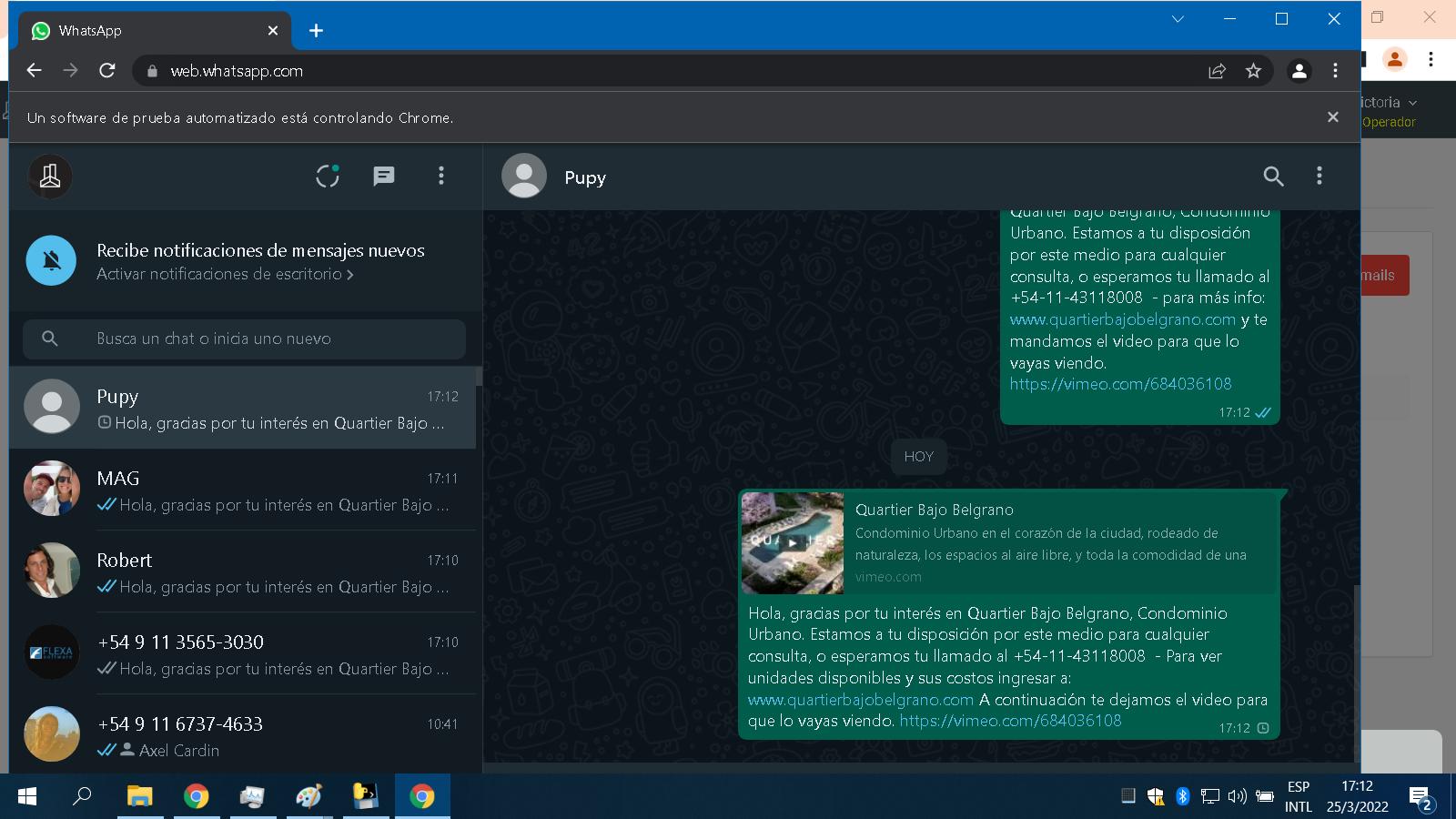Open the background window three-dot menu
Viewport: 1456px width, 819px height.
tap(1431, 59)
